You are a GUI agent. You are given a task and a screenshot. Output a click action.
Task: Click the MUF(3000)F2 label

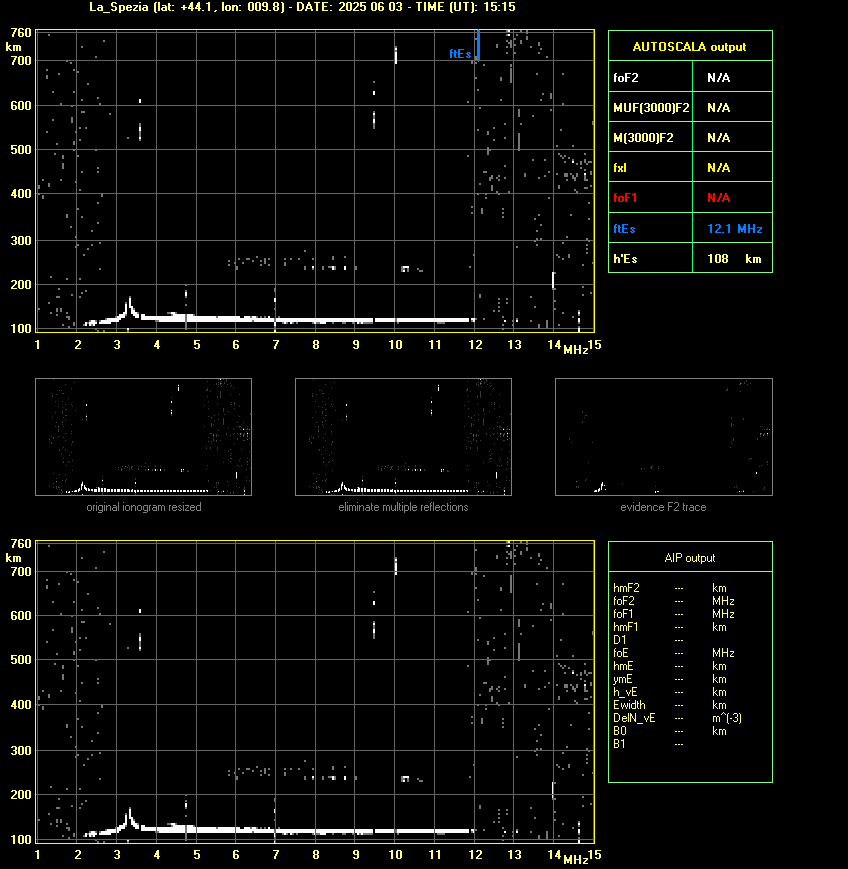(651, 108)
